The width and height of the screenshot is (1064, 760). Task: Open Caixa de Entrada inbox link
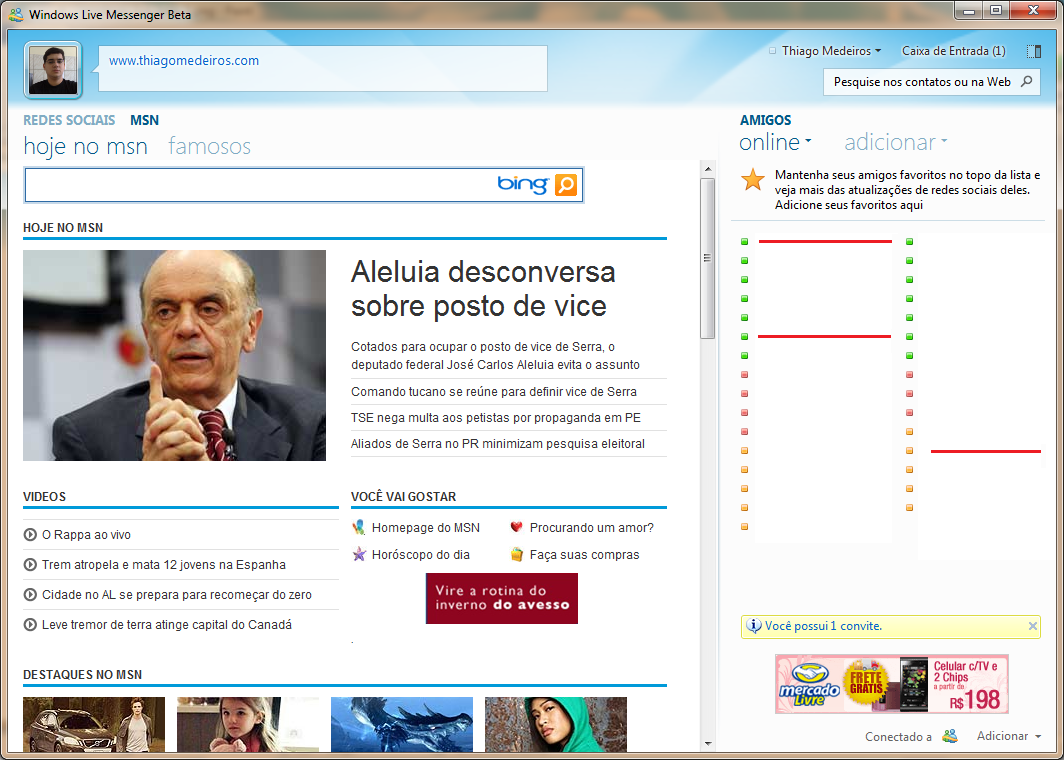pos(953,51)
